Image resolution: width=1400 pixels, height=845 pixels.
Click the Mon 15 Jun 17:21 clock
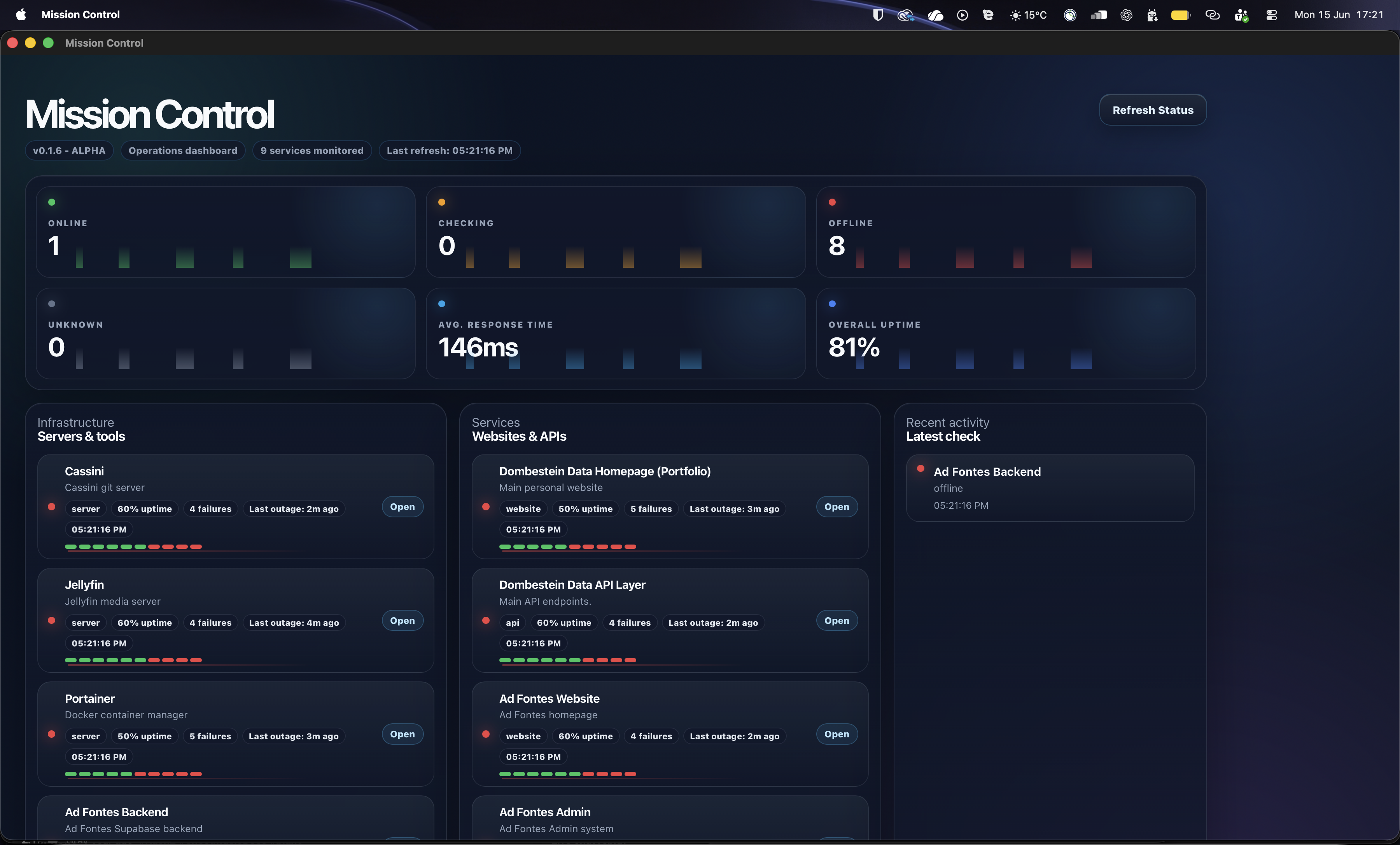pyautogui.click(x=1339, y=15)
